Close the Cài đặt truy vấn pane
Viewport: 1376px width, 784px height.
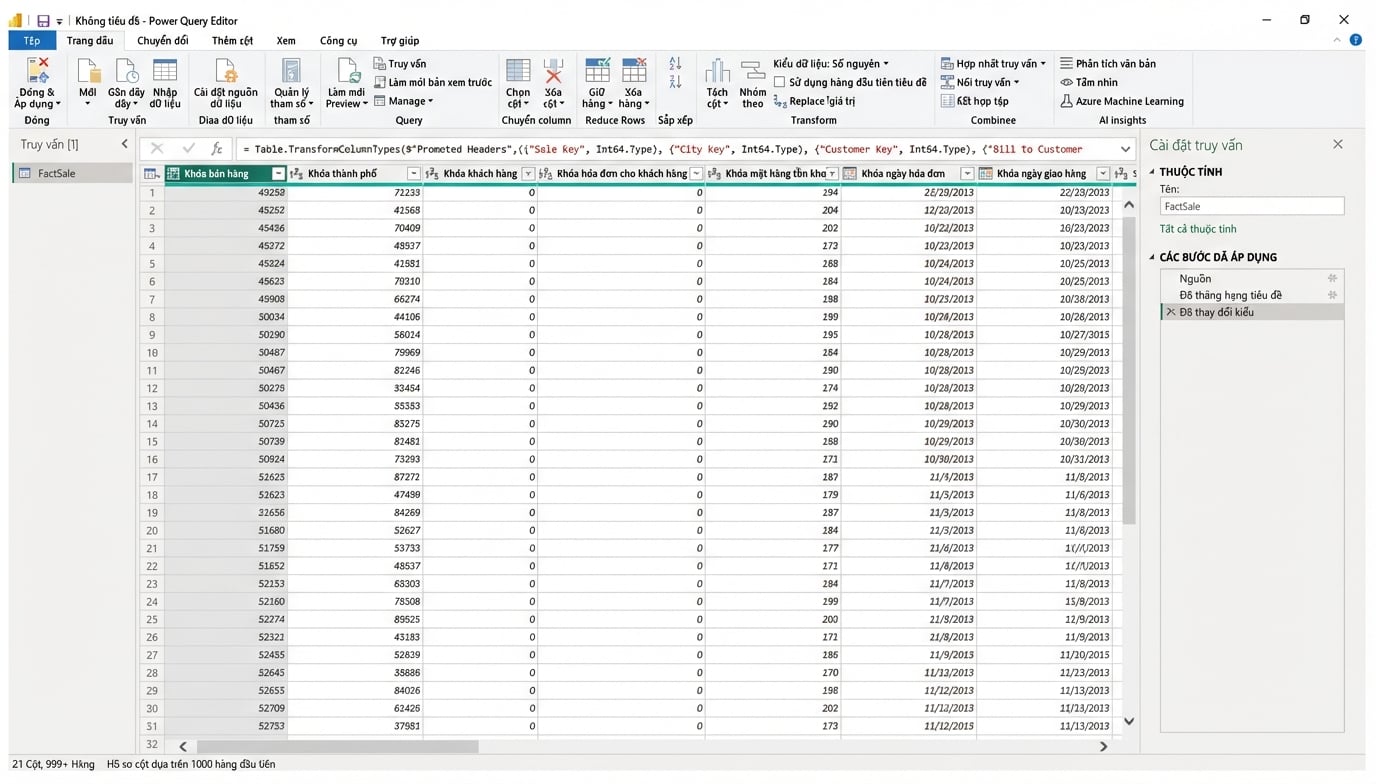pos(1338,144)
